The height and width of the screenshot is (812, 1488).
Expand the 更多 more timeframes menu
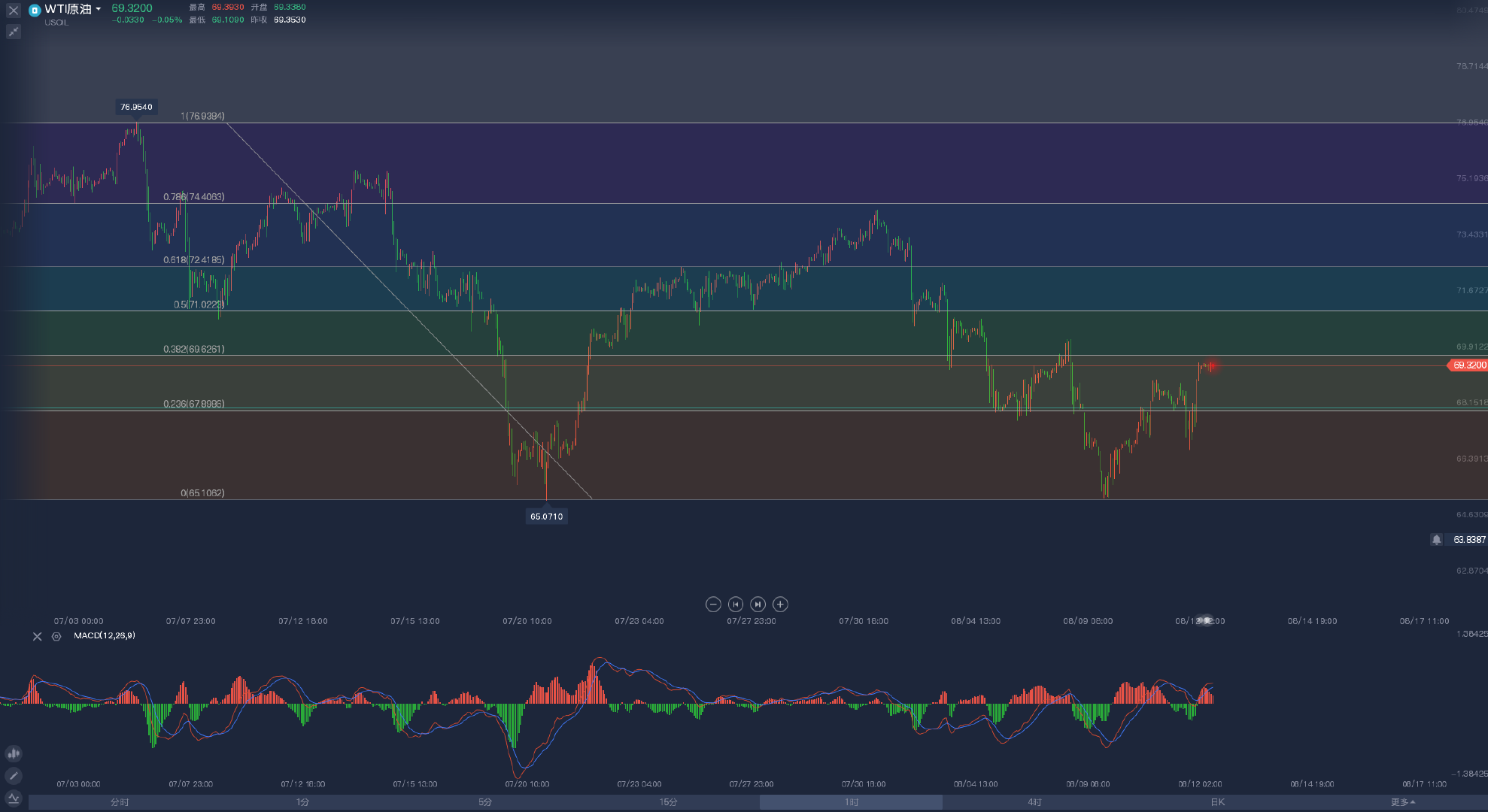pos(1402,802)
